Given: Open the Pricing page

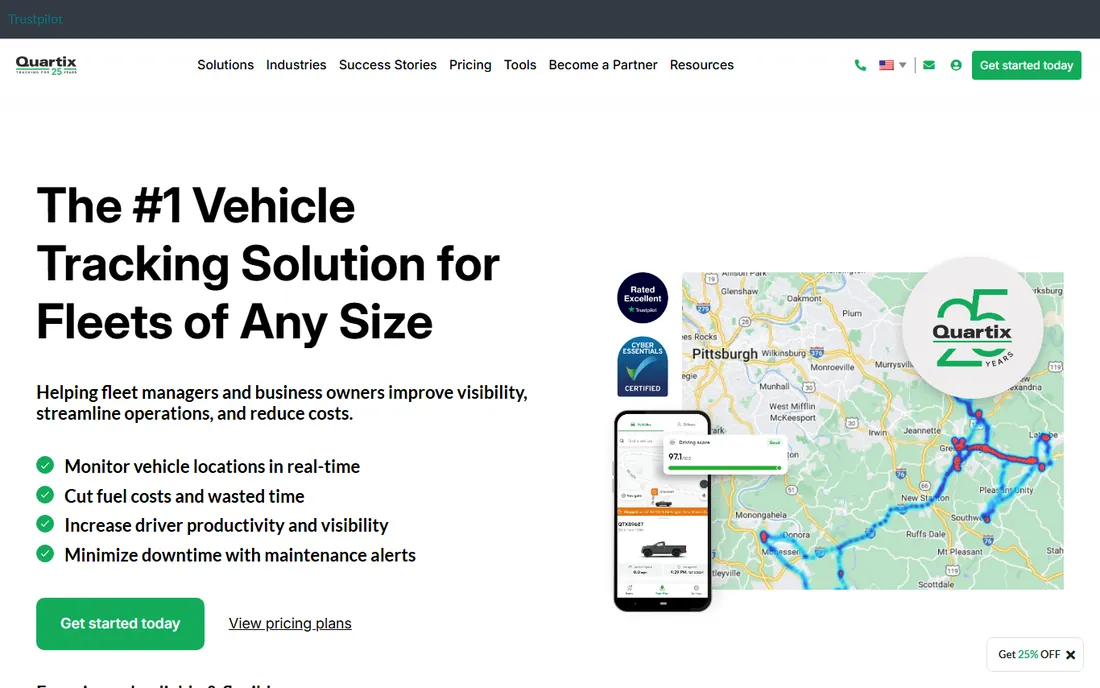Looking at the screenshot, I should click(470, 65).
